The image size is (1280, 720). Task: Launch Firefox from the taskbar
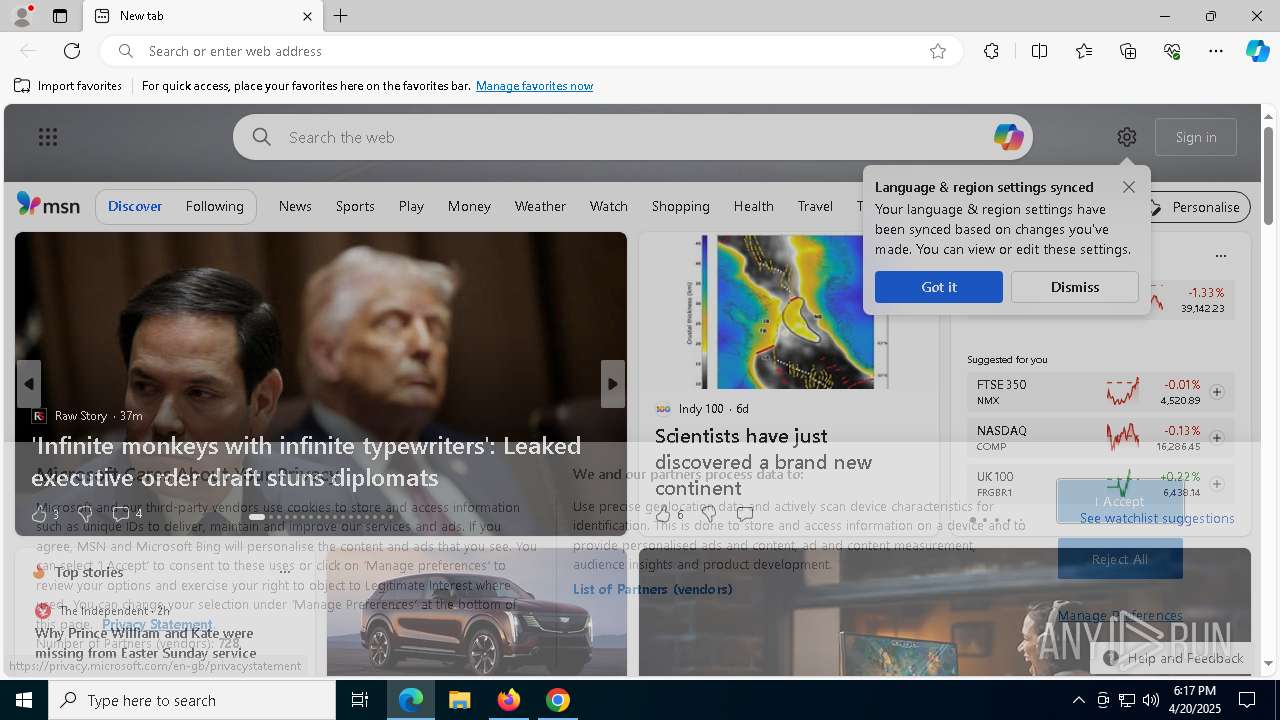tap(509, 700)
